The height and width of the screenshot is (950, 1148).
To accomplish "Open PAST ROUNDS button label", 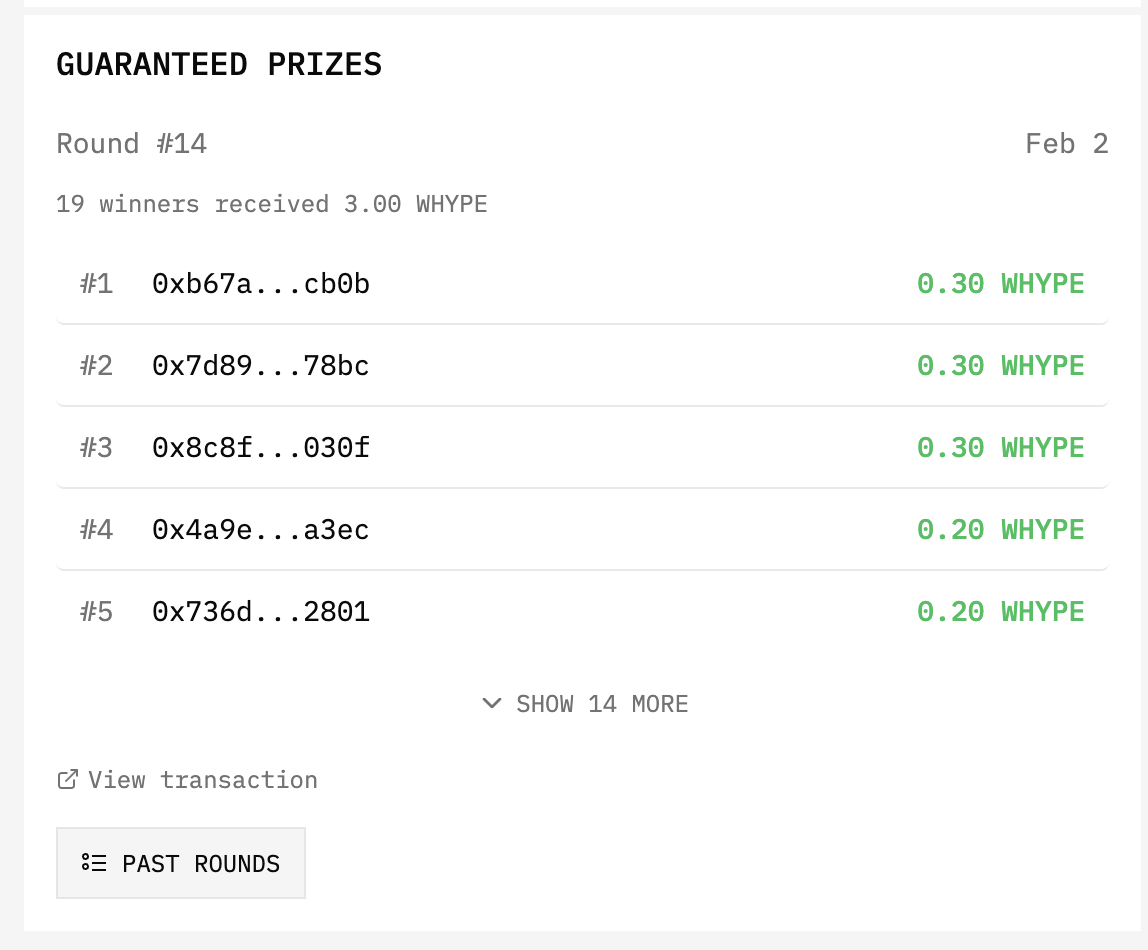I will click(x=201, y=863).
